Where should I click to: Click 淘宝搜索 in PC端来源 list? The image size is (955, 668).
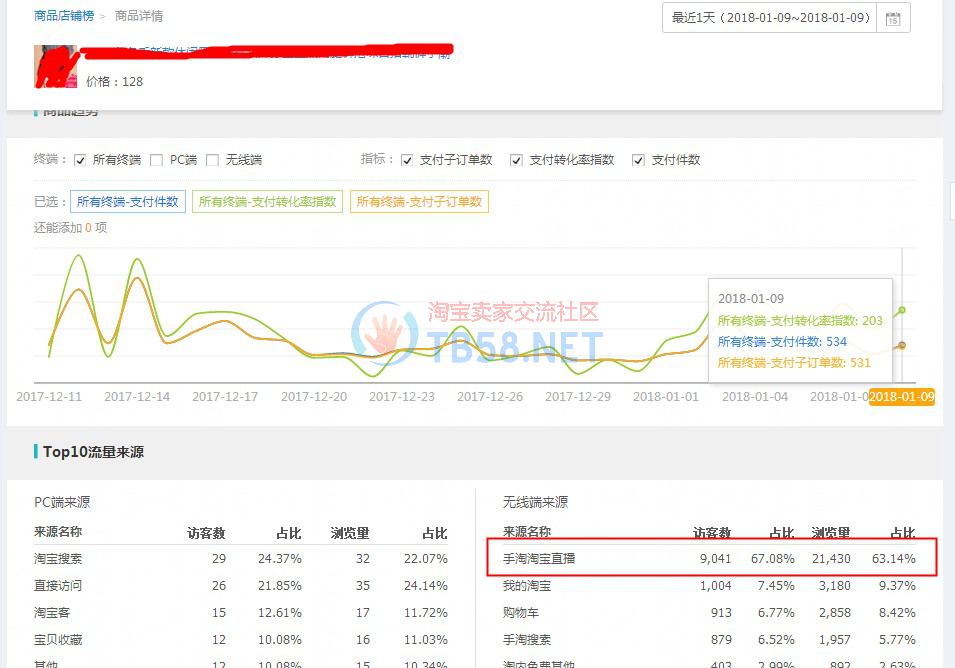(x=58, y=559)
